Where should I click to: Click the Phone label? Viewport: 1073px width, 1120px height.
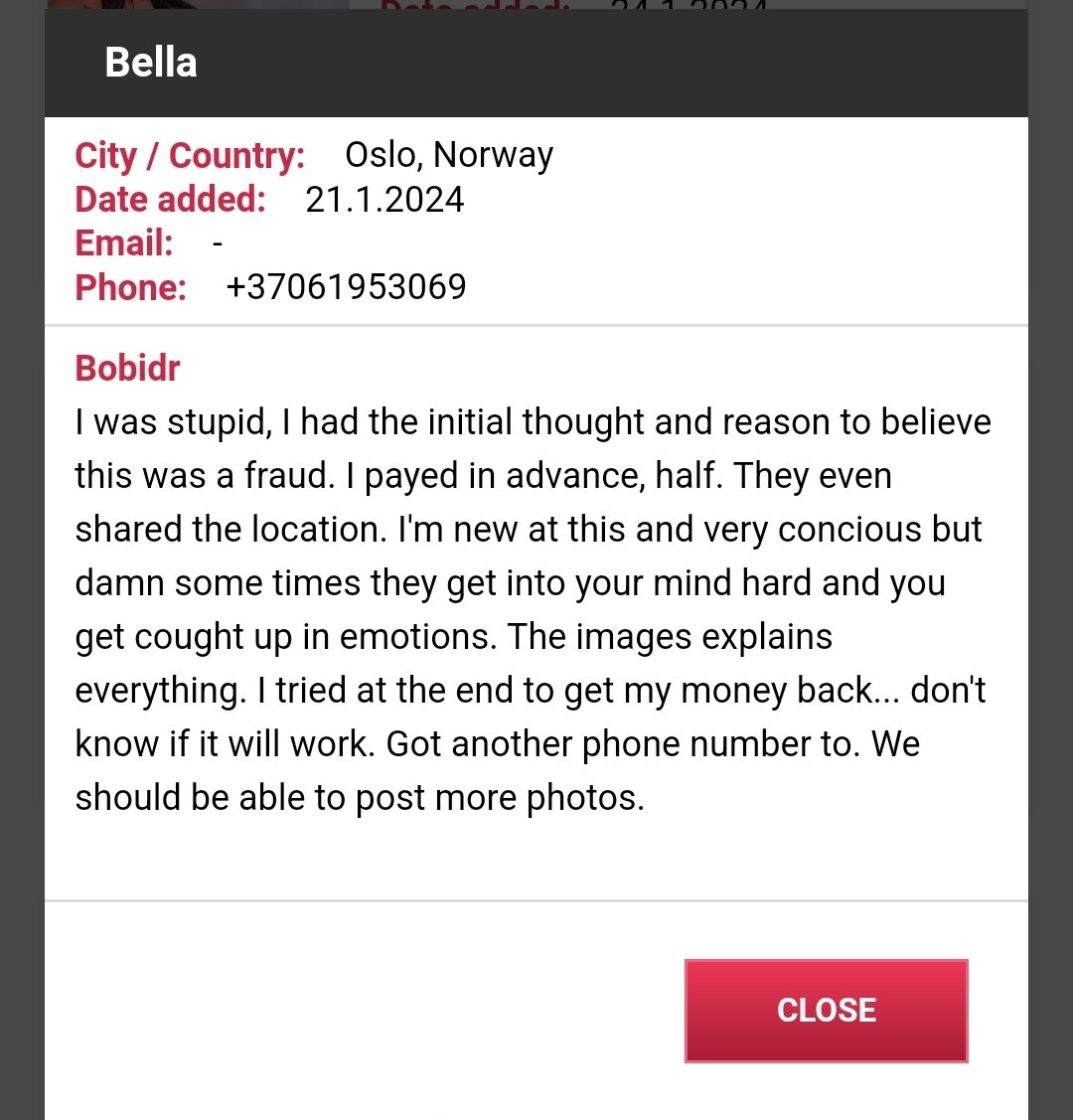(x=130, y=287)
